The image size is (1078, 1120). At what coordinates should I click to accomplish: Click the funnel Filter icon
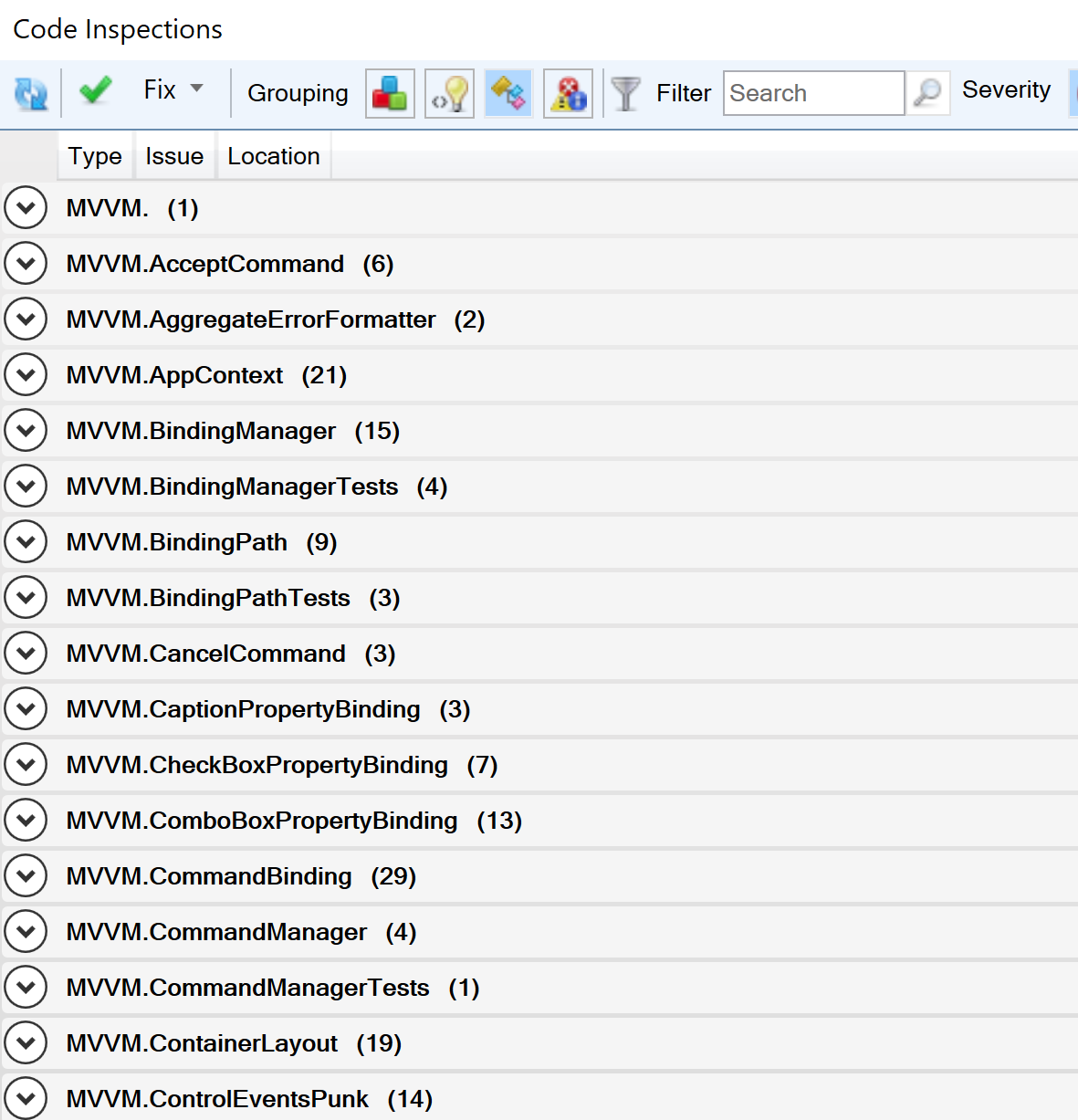point(626,93)
